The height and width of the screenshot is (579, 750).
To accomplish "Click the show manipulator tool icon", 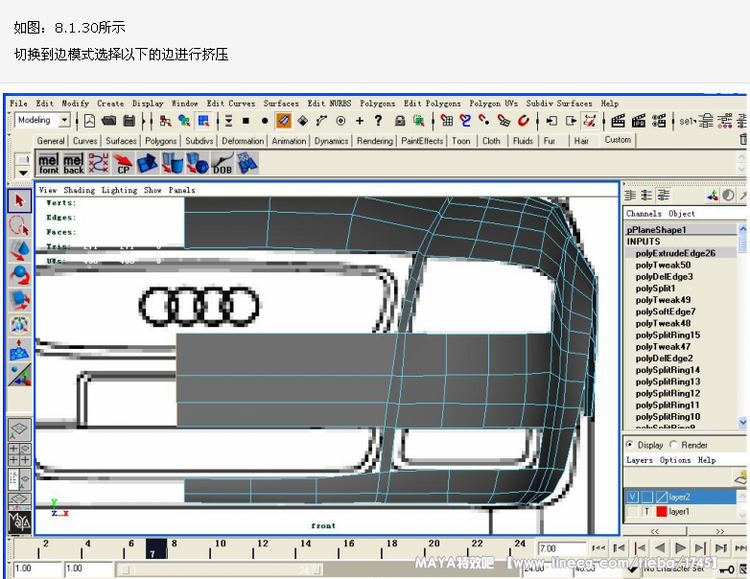I will [x=20, y=375].
